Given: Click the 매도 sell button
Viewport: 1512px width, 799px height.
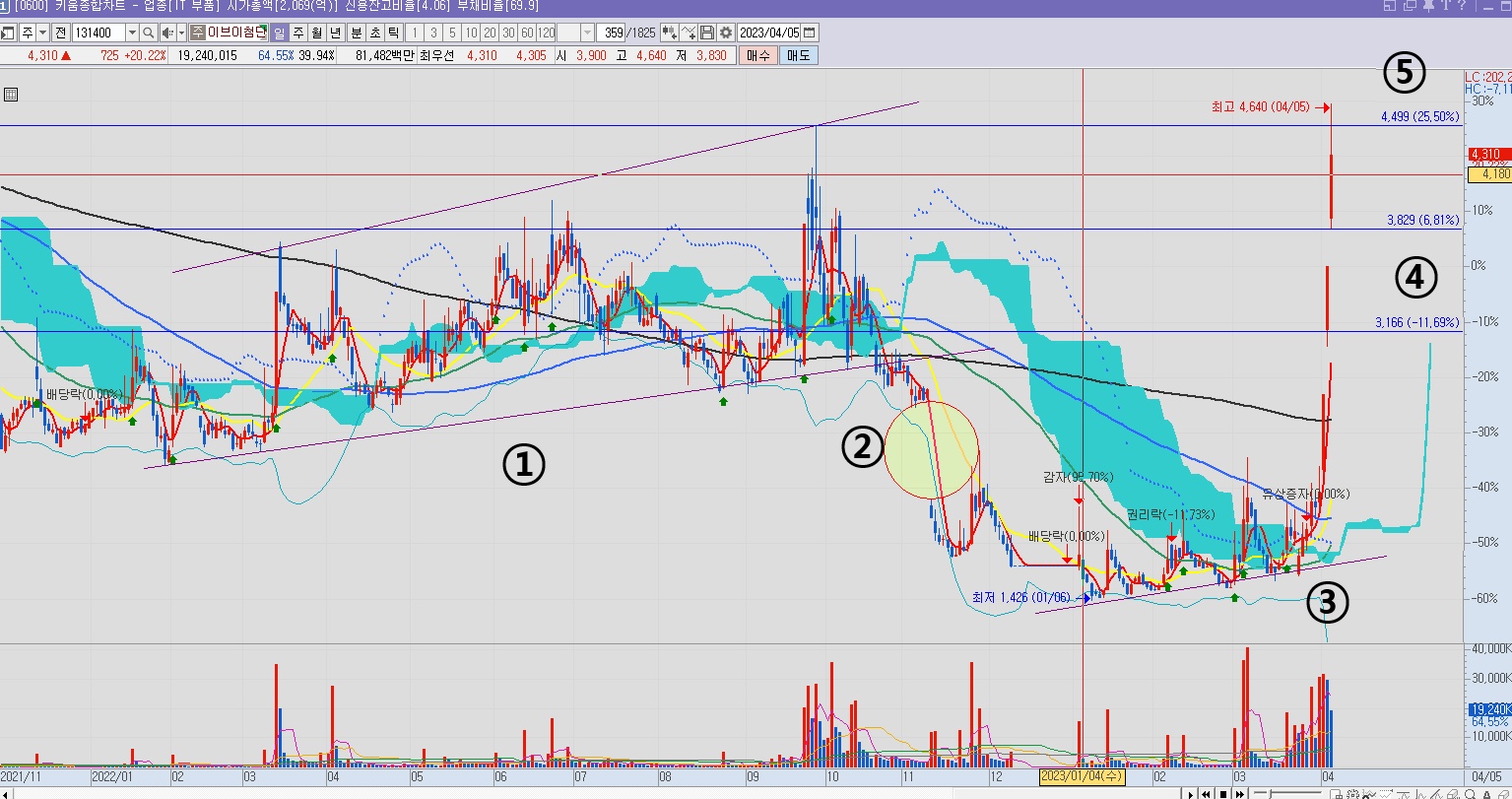Looking at the screenshot, I should coord(798,55).
